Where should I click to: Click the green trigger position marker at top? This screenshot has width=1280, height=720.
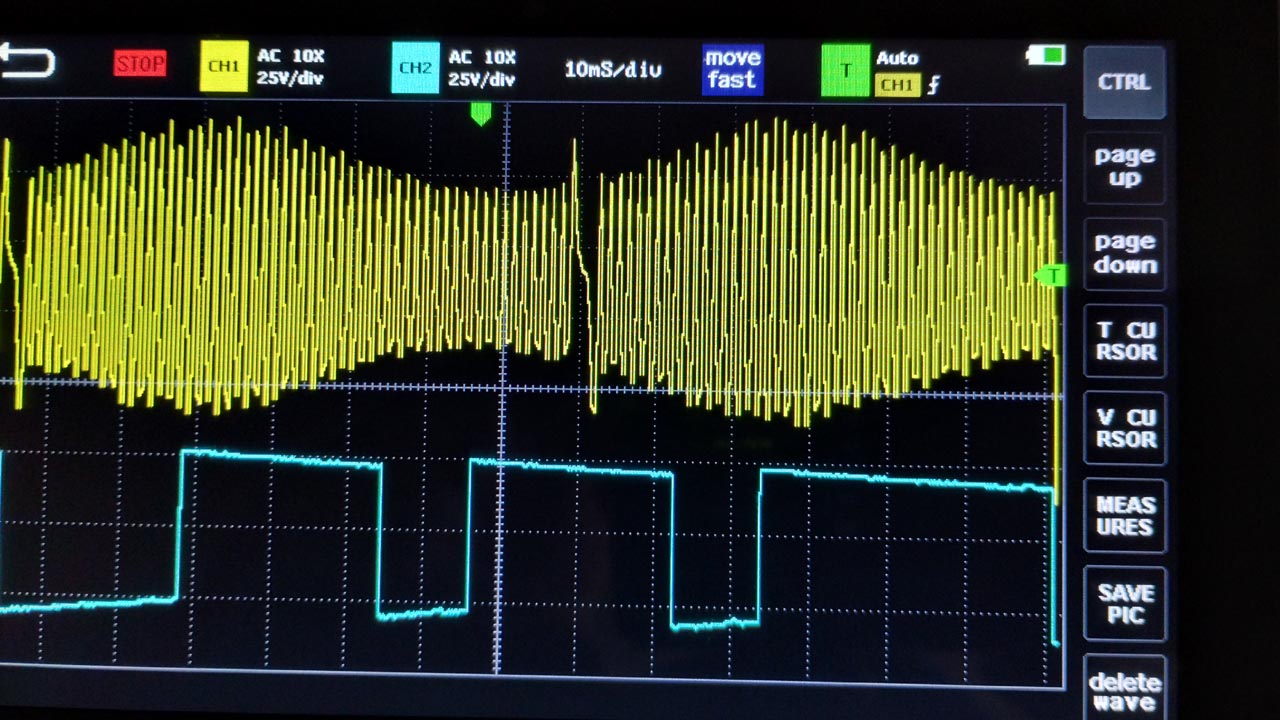pyautogui.click(x=481, y=114)
